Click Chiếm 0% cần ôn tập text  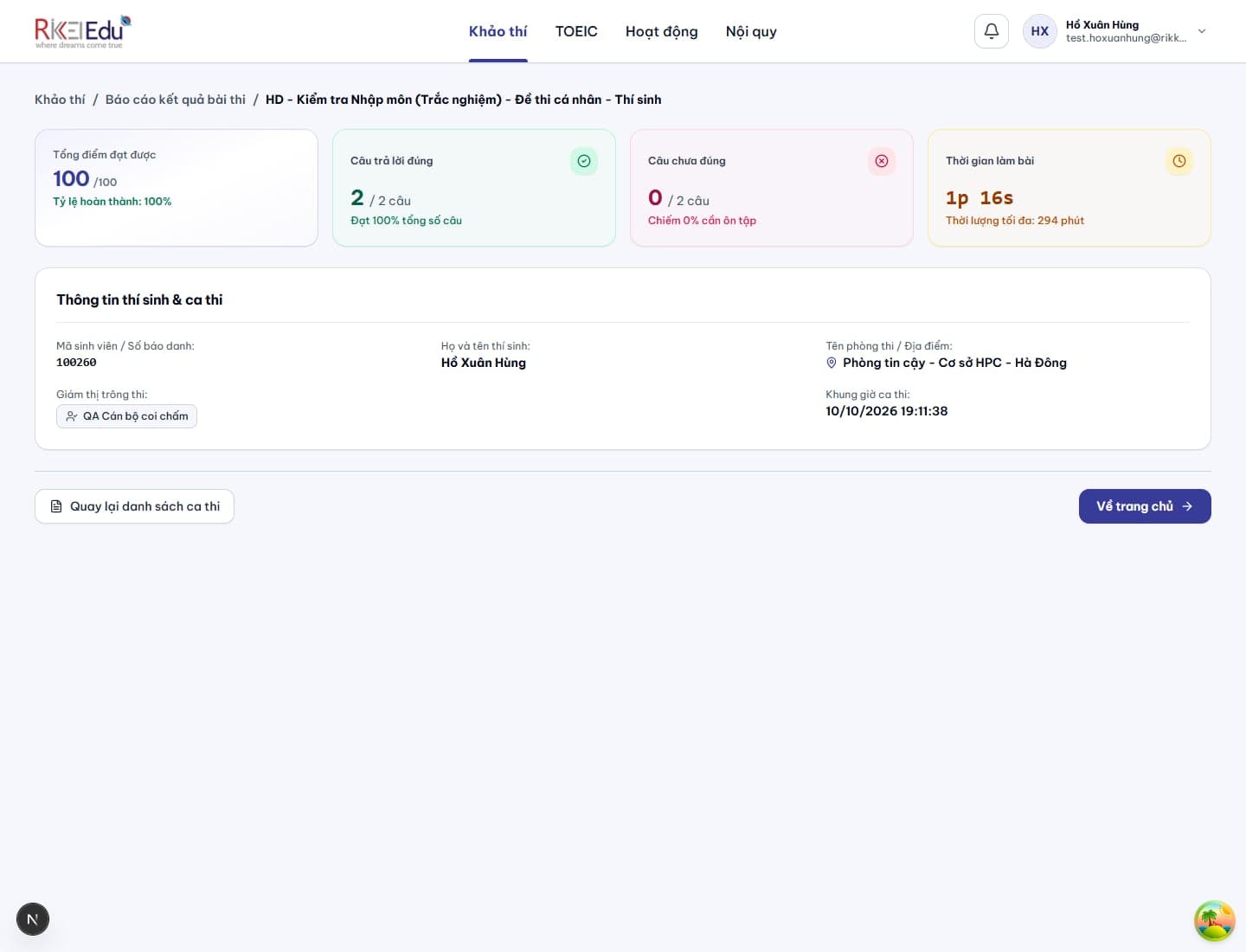click(702, 221)
